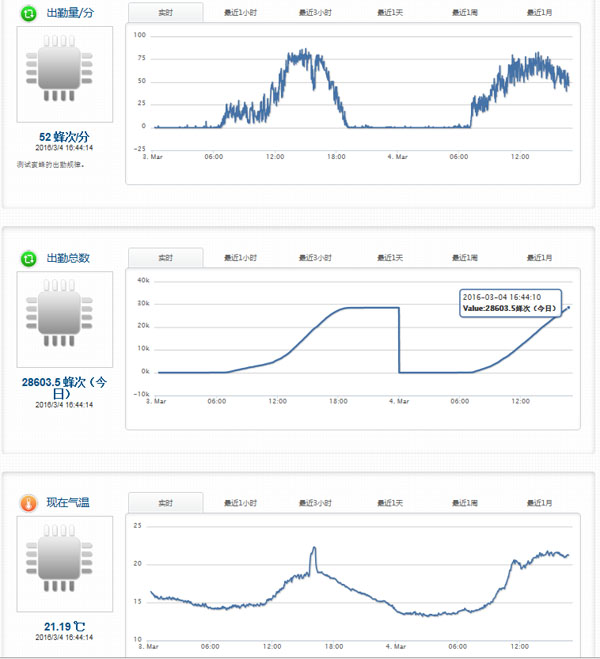
Task: Switch 现在气温 chart to 最近3小时
Action: [x=315, y=503]
